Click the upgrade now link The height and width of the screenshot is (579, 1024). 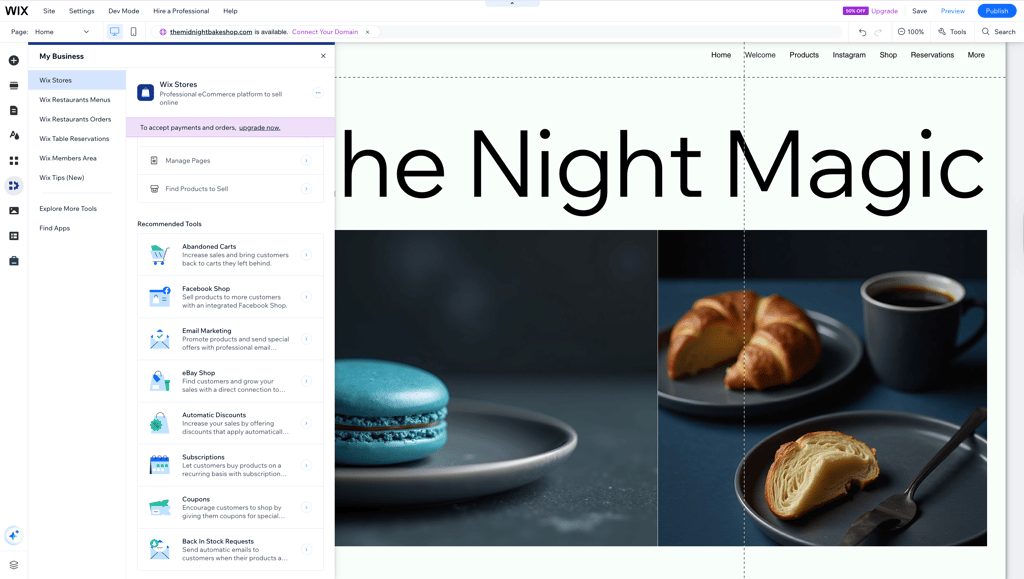tap(259, 128)
